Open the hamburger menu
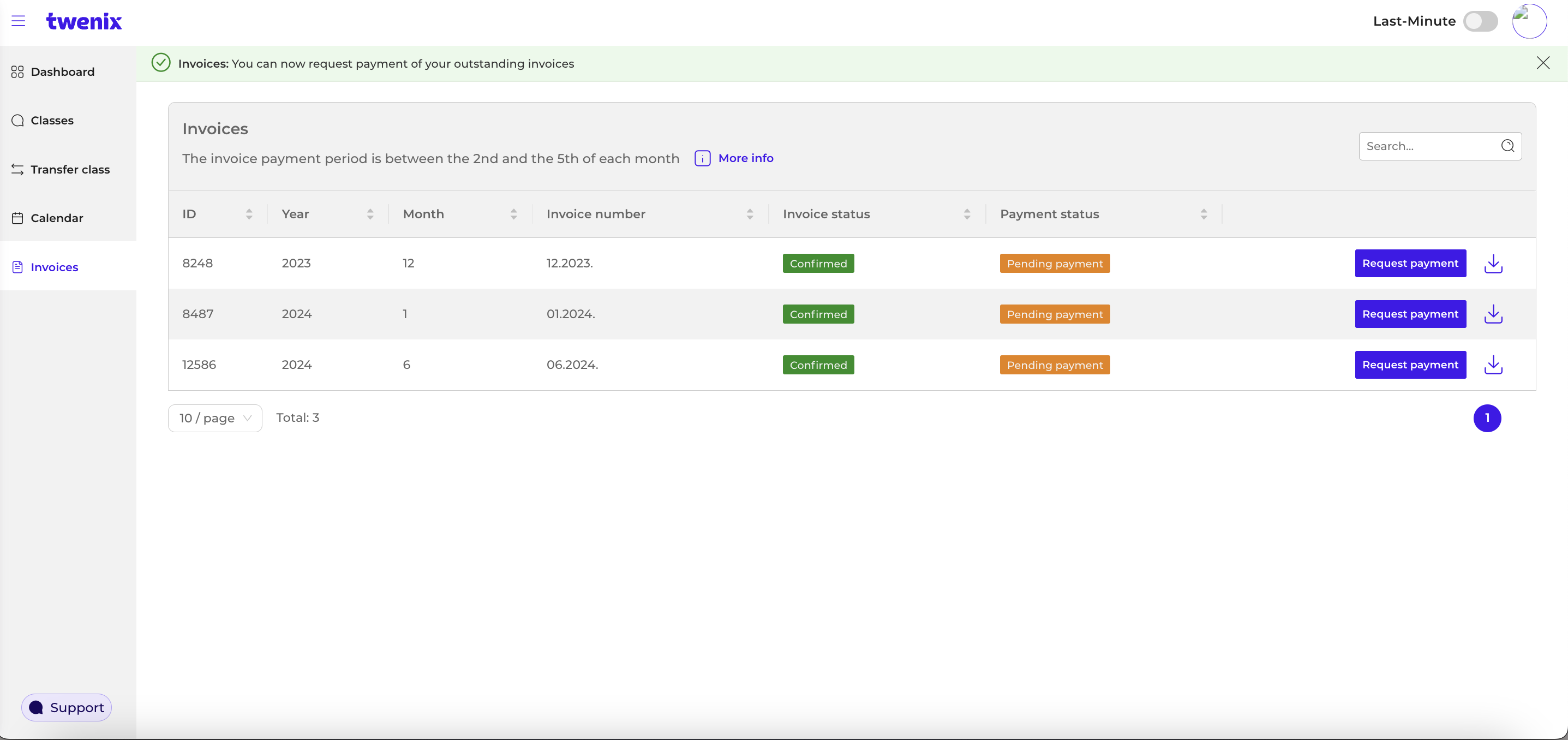The image size is (1568, 740). [18, 21]
